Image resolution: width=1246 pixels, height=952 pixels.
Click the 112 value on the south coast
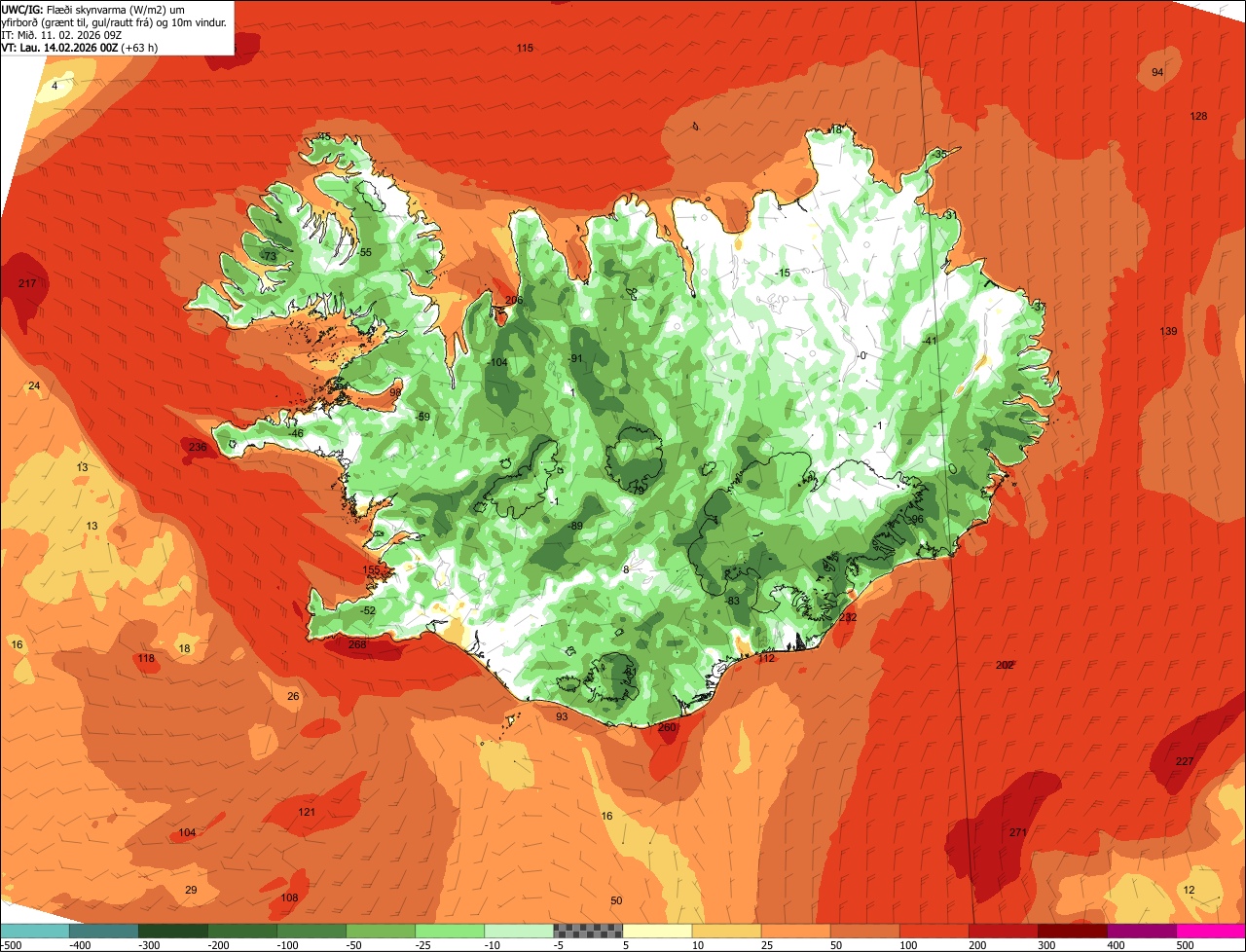[767, 659]
